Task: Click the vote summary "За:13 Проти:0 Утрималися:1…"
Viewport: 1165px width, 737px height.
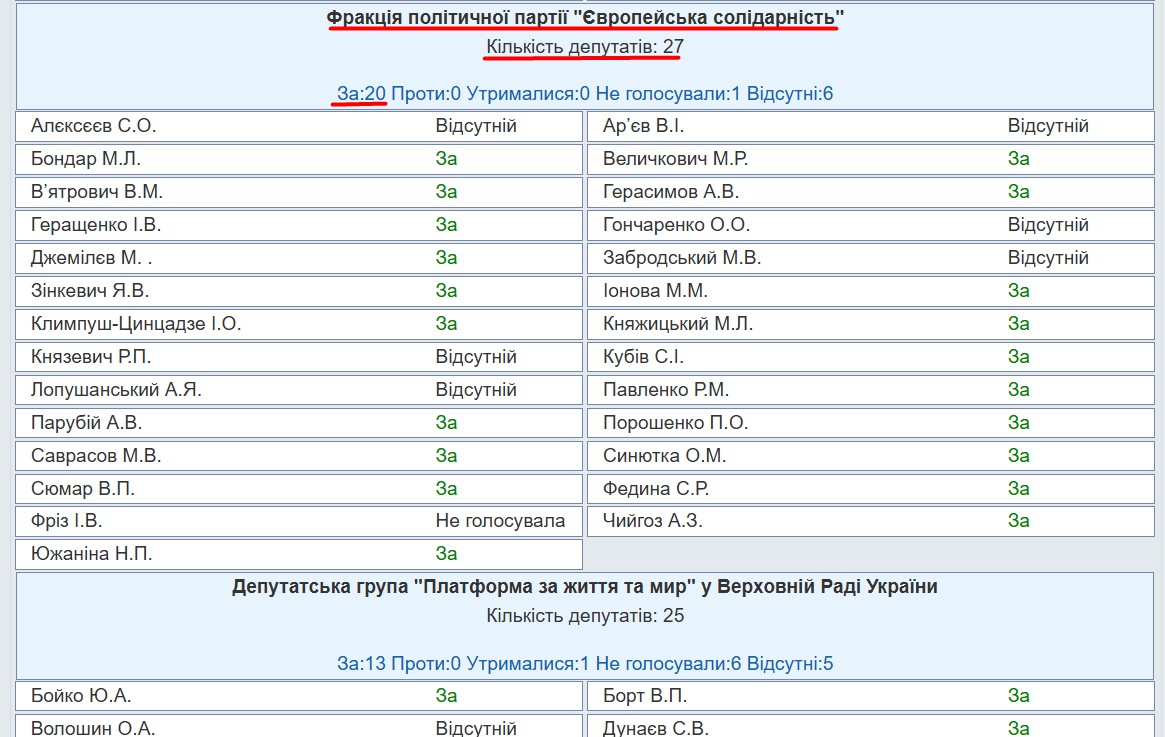Action: 585,663
